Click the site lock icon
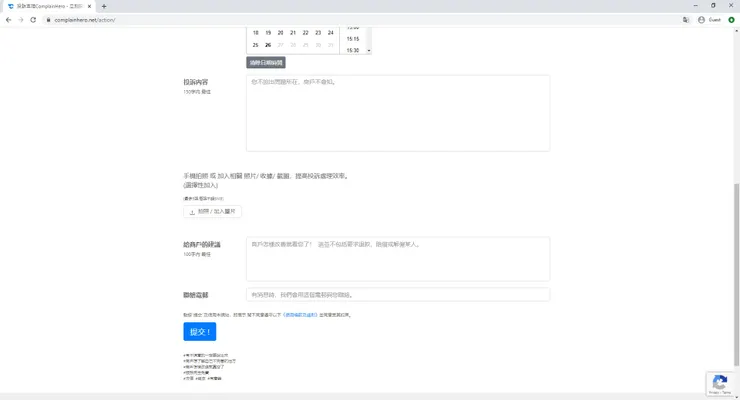Screen dimensions: 740x400 [x=48, y=20]
